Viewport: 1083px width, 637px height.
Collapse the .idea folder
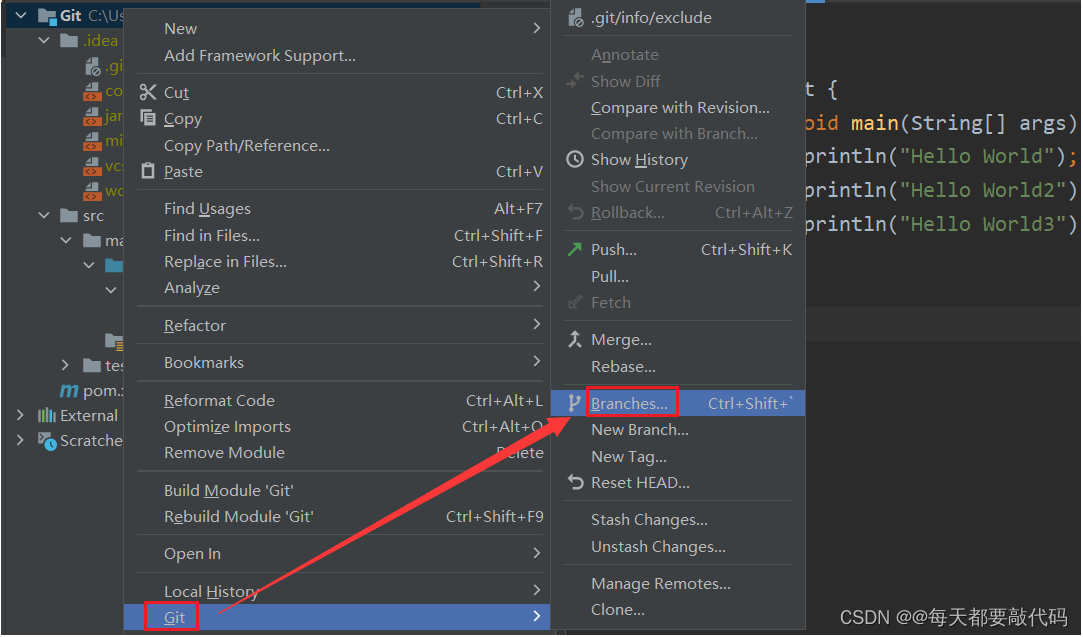coord(43,40)
